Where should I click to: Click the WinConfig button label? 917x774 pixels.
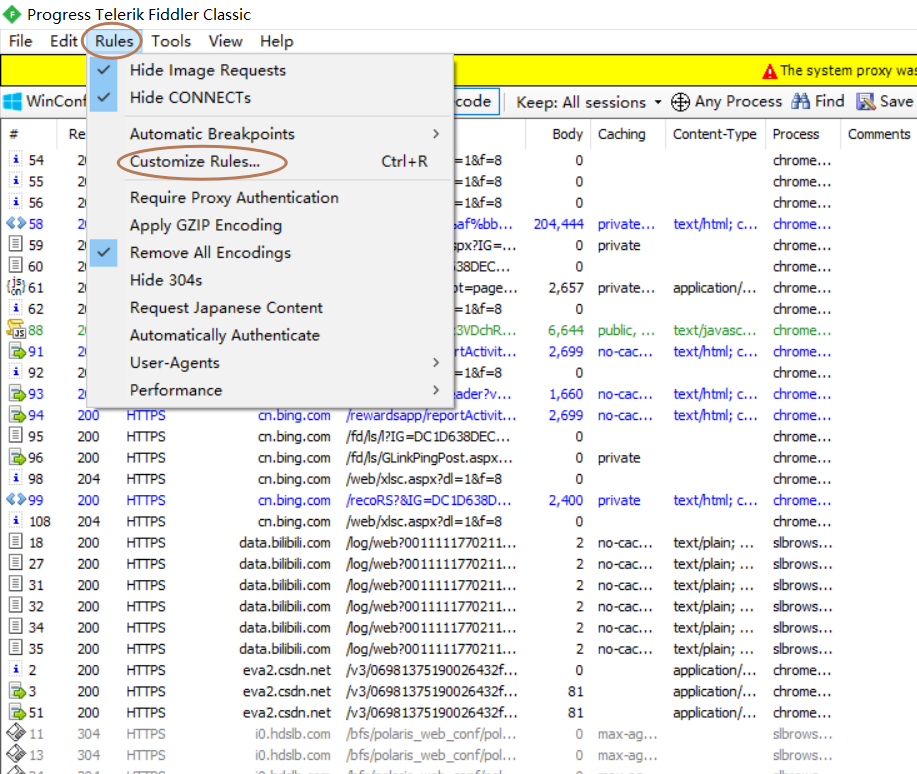pyautogui.click(x=56, y=101)
